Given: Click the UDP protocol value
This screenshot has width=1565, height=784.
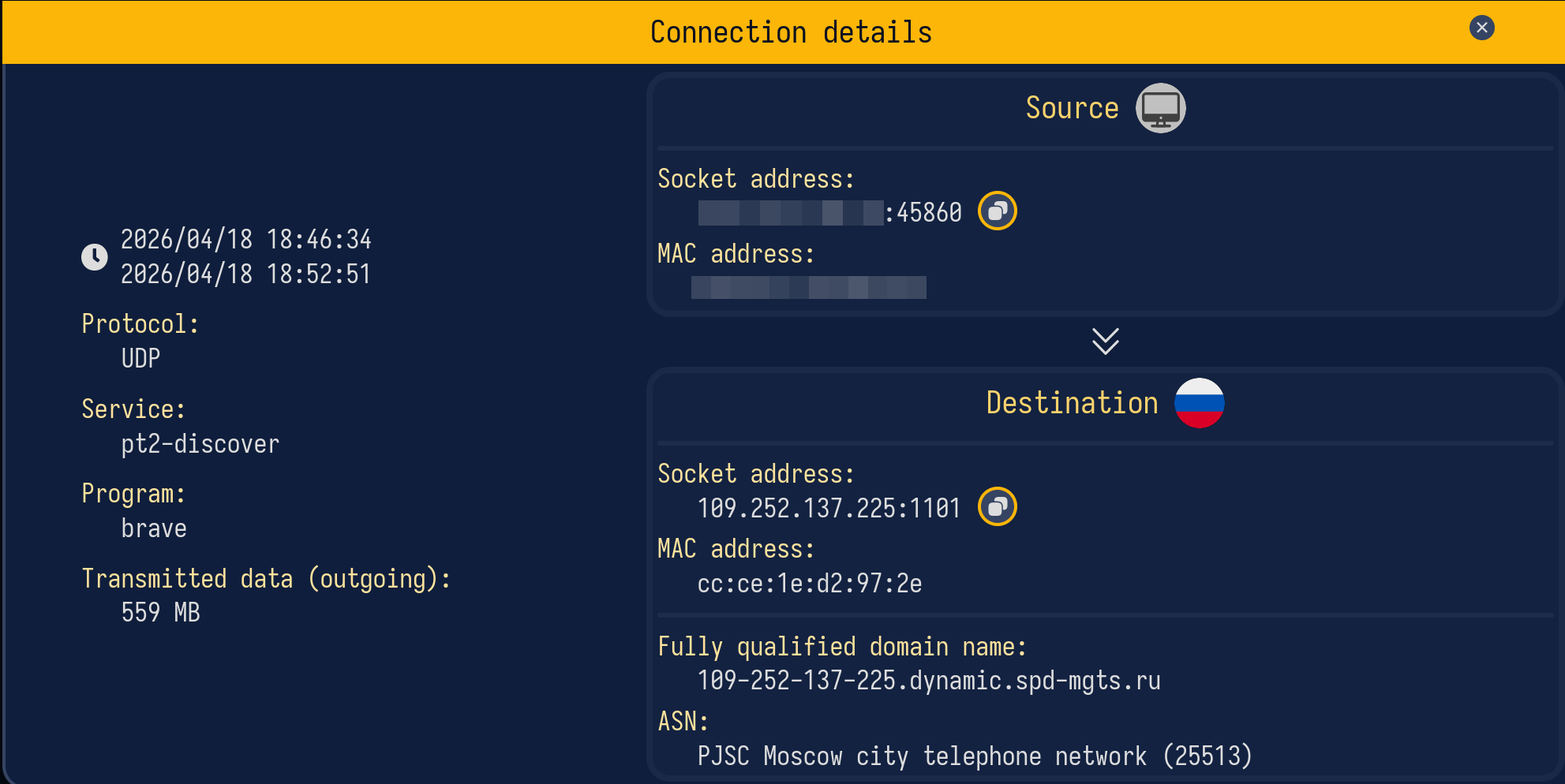Looking at the screenshot, I should pos(140,359).
